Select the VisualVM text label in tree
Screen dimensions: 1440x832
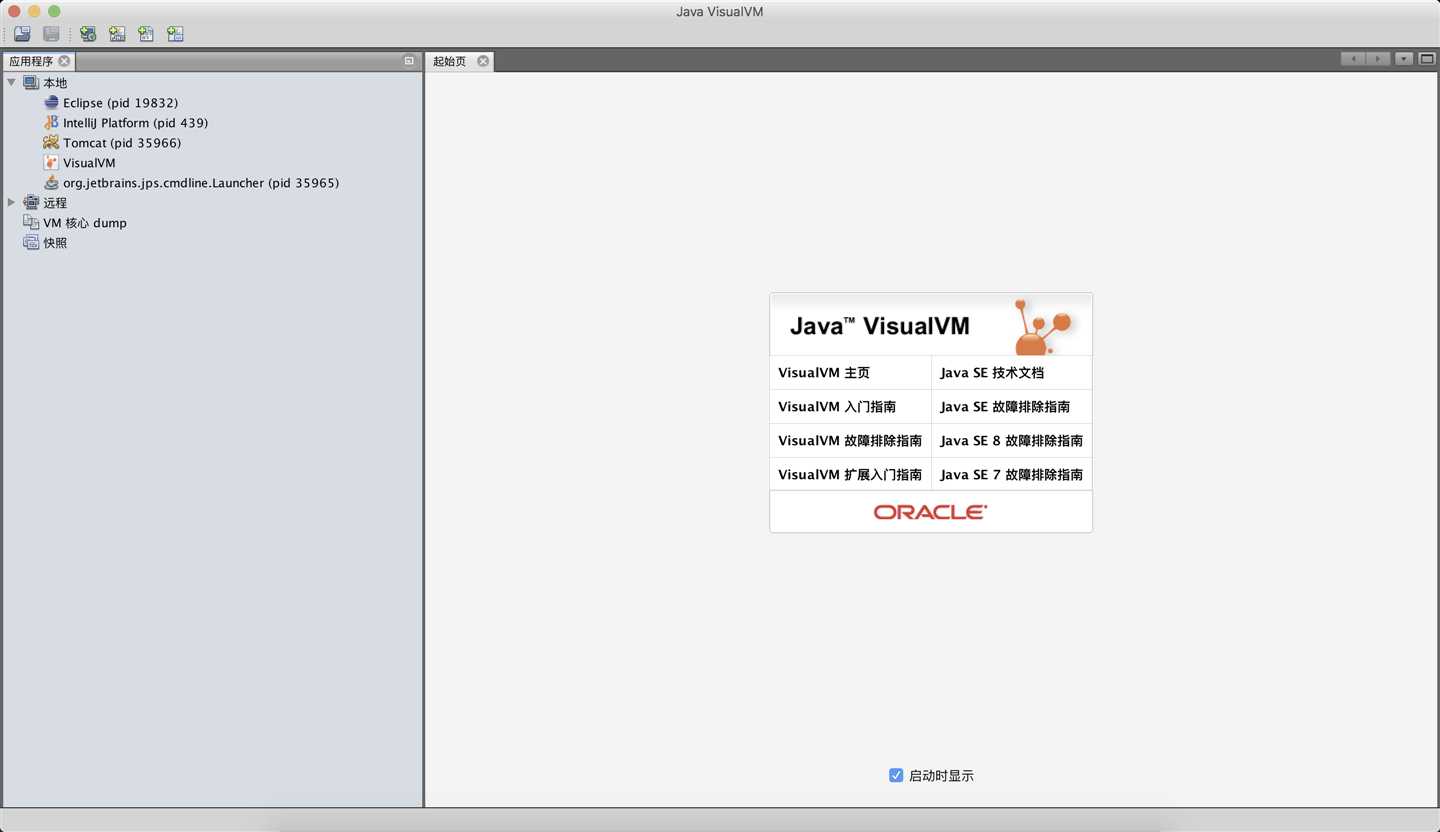click(89, 163)
